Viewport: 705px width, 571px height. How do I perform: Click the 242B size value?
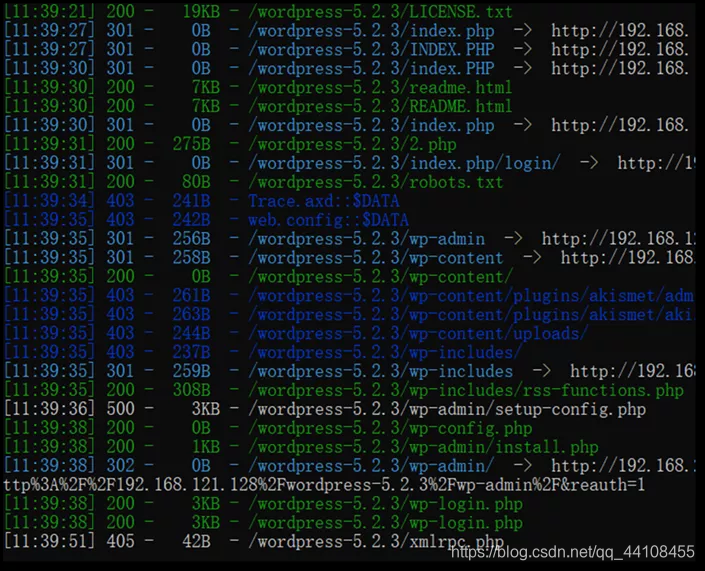coord(192,219)
